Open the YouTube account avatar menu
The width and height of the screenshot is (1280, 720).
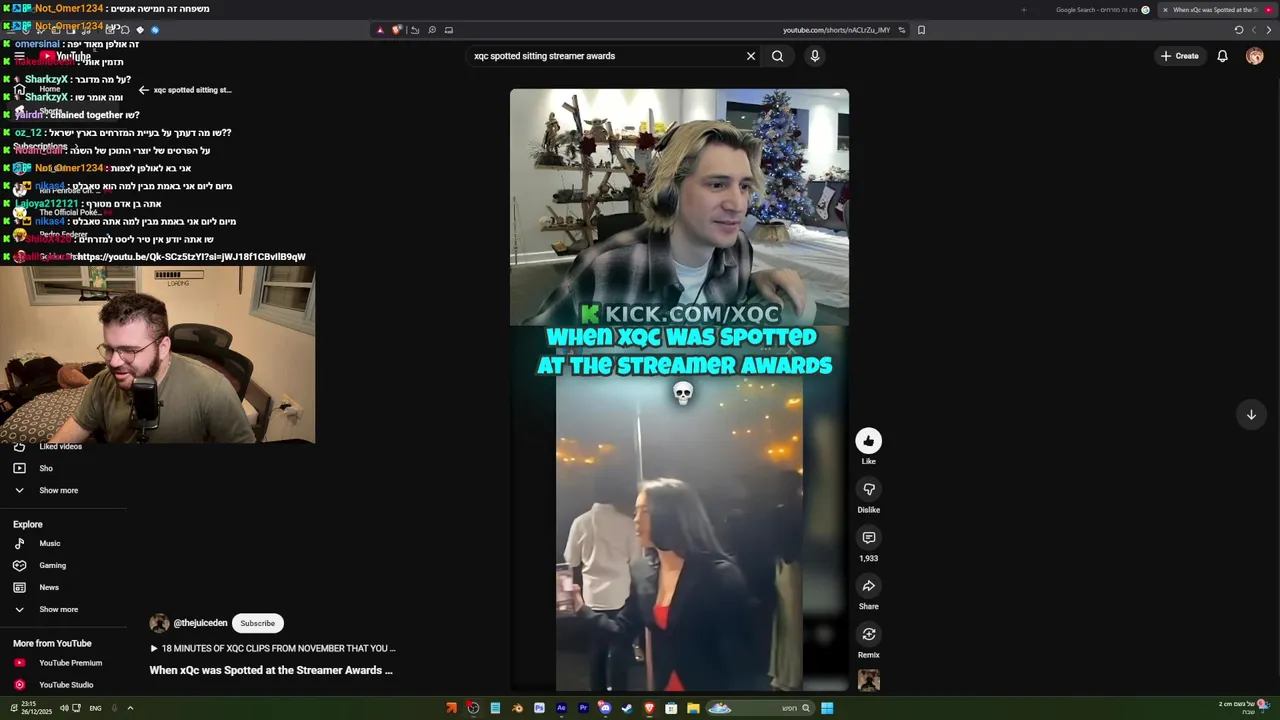coord(1255,56)
